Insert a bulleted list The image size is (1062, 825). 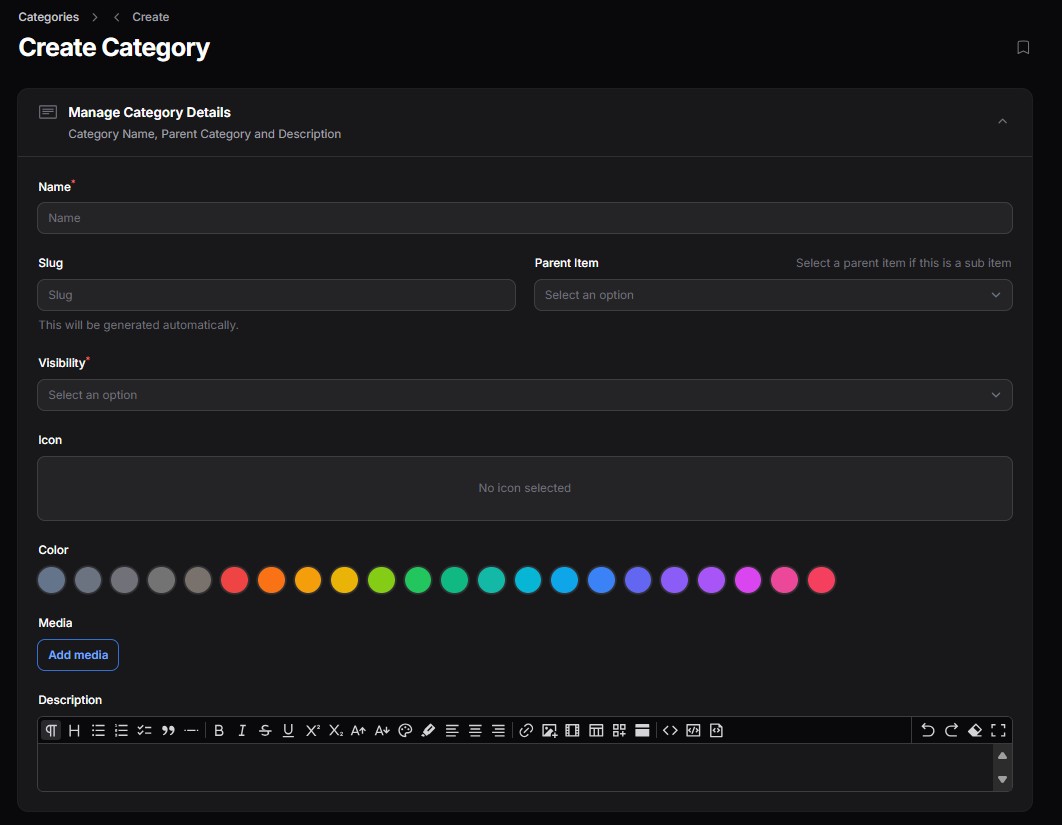98,730
